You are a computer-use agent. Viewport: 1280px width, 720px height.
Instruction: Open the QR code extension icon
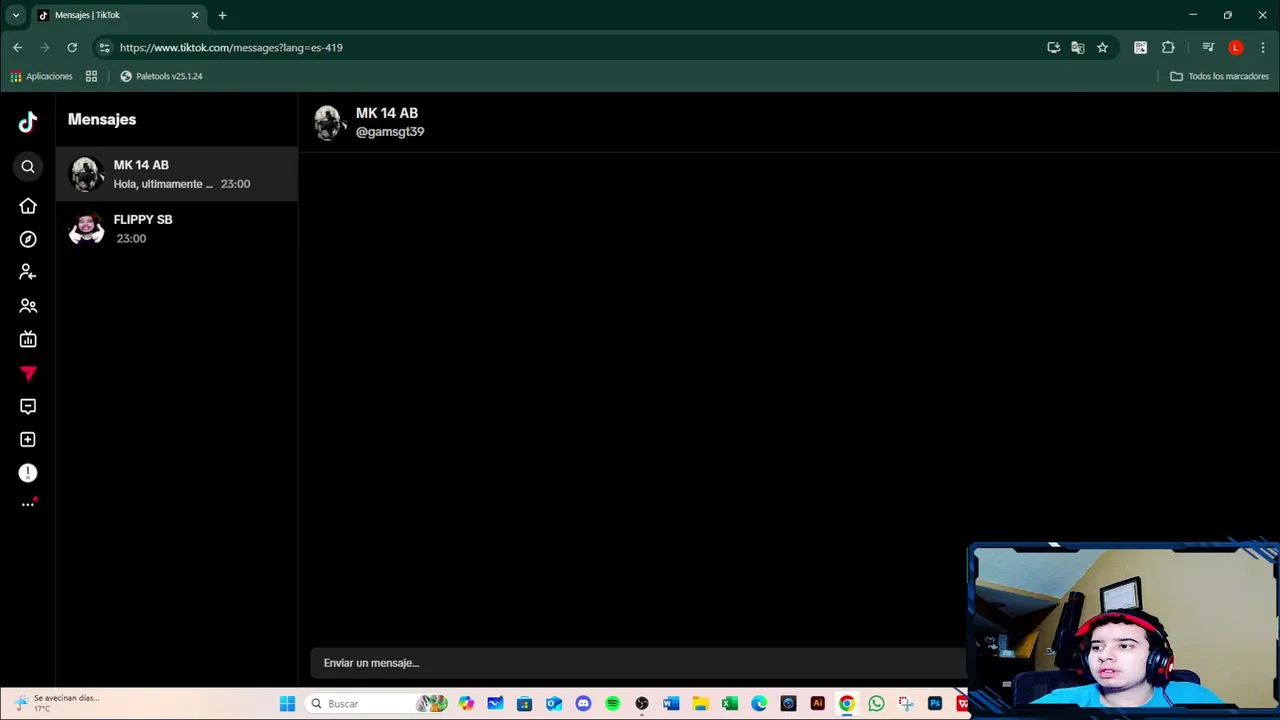click(1140, 47)
